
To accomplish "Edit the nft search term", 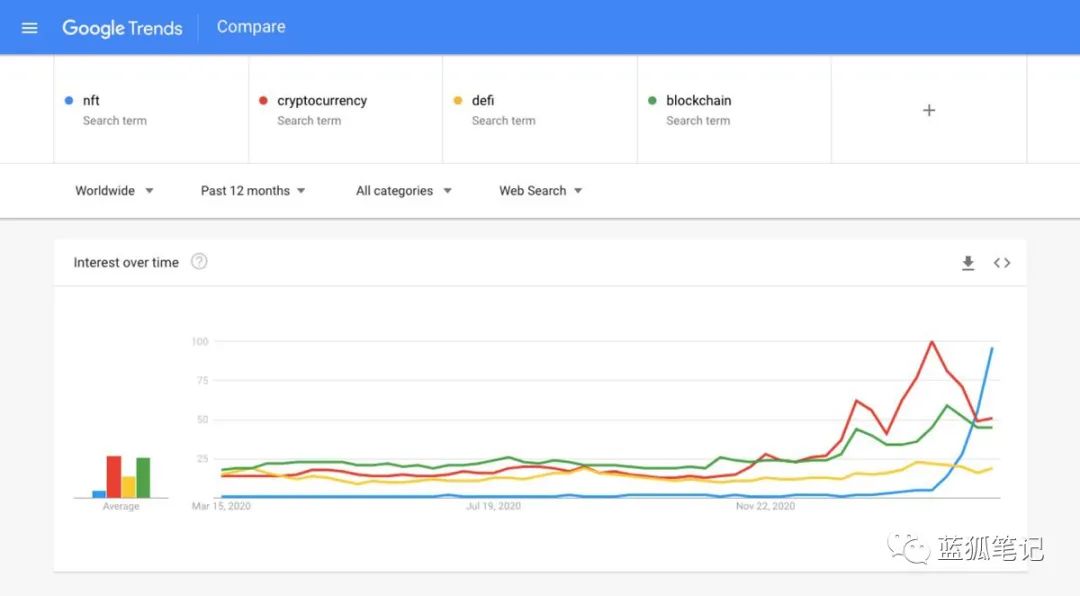I will [x=151, y=110].
